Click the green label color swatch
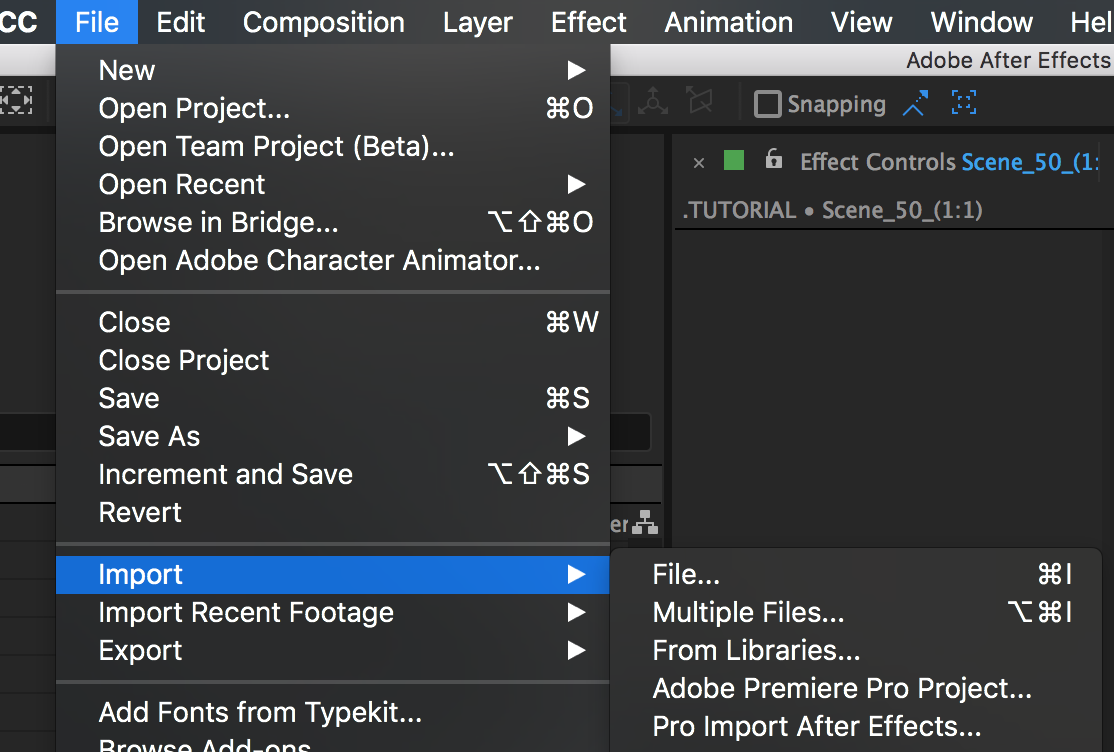 point(734,160)
